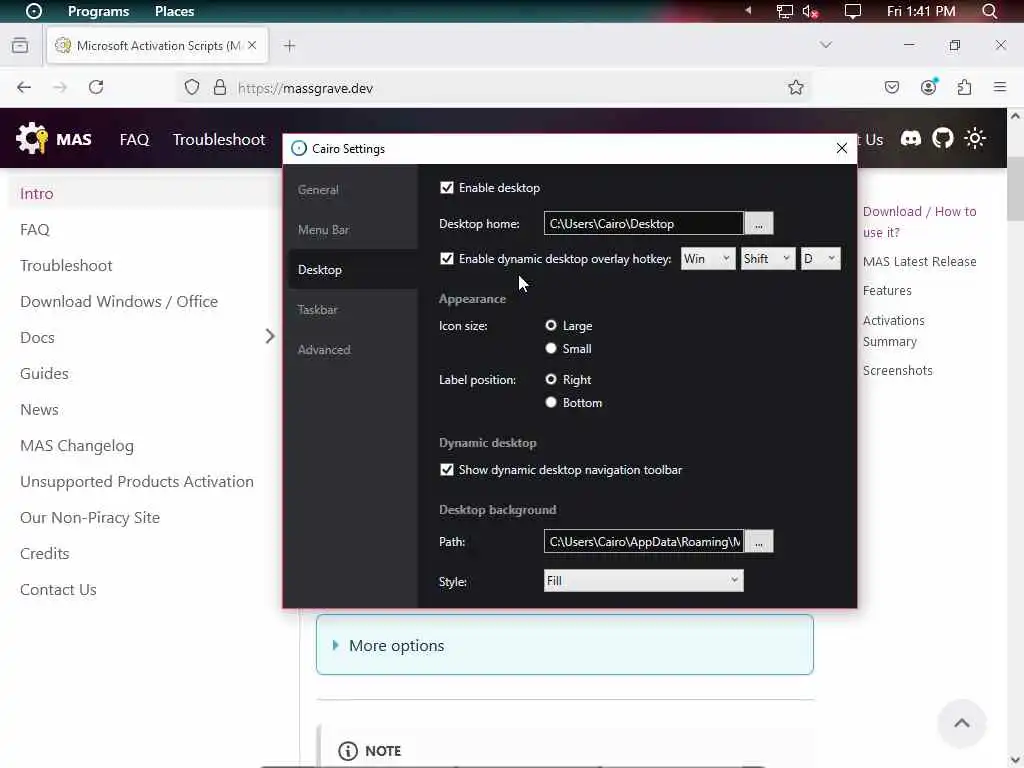The width and height of the screenshot is (1024, 768).
Task: Open the Places menu
Action: pyautogui.click(x=174, y=11)
